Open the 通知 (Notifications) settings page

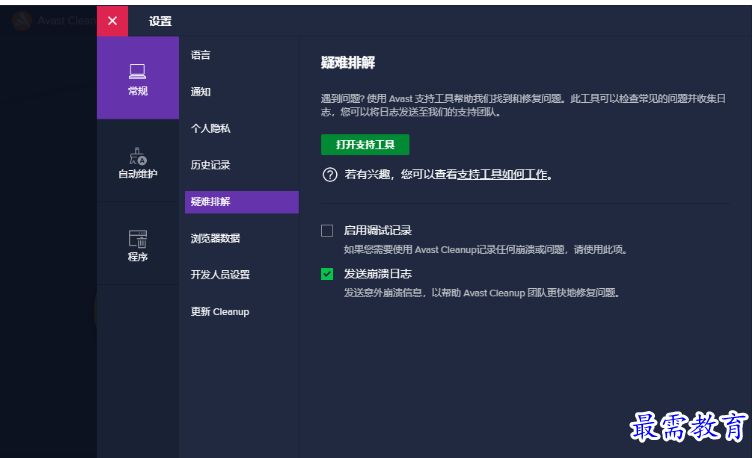click(x=201, y=91)
